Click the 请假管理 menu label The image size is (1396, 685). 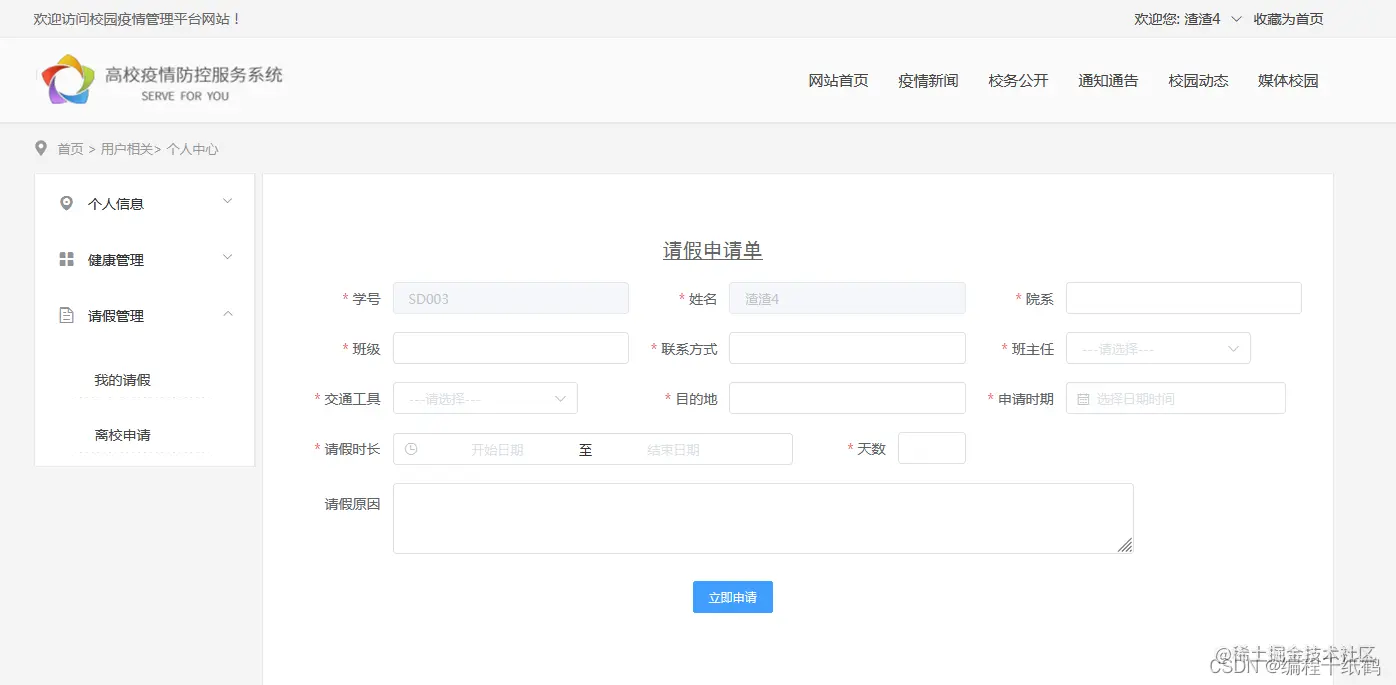pyautogui.click(x=116, y=316)
